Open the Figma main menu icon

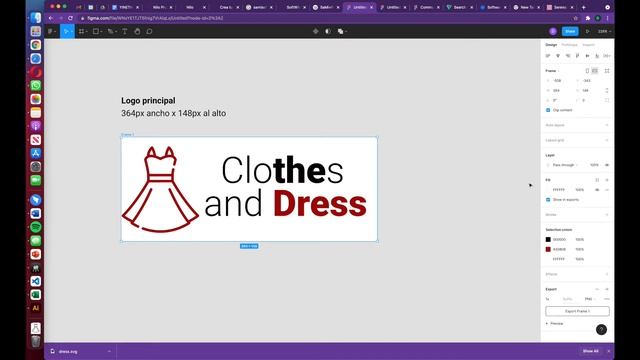[x=50, y=31]
